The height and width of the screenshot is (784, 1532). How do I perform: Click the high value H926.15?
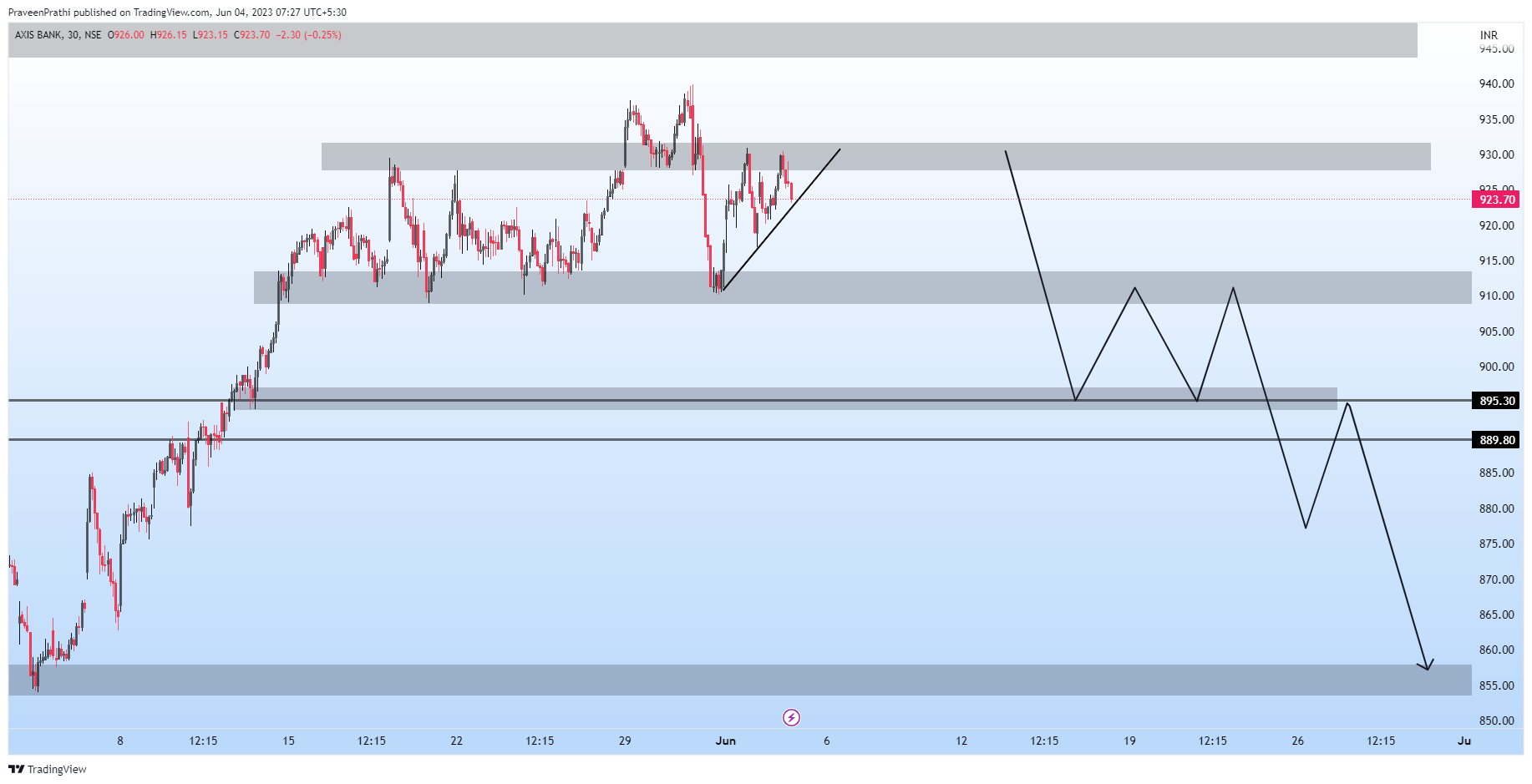[x=169, y=35]
